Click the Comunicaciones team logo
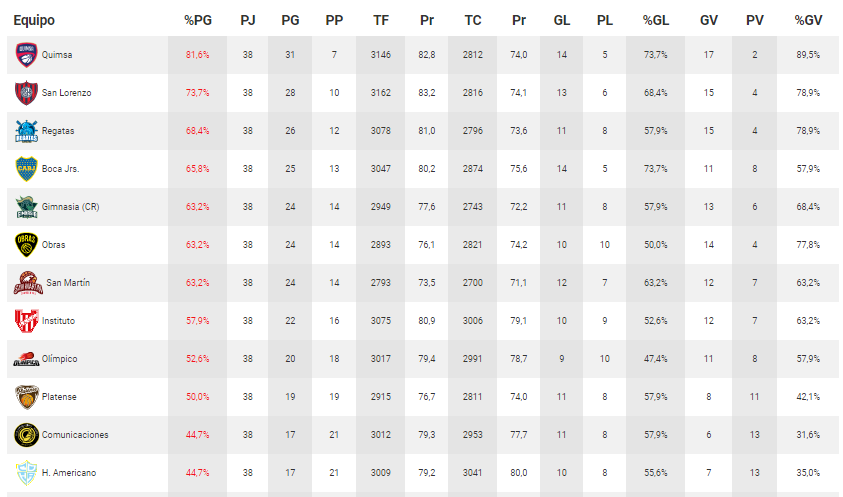Viewport: 843px width, 497px height. 27,435
